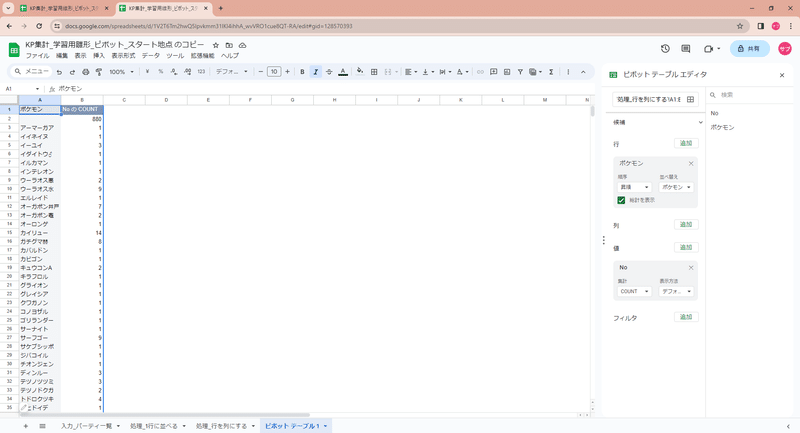Open the 123 number format menu
800x433 pixels.
(201, 72)
